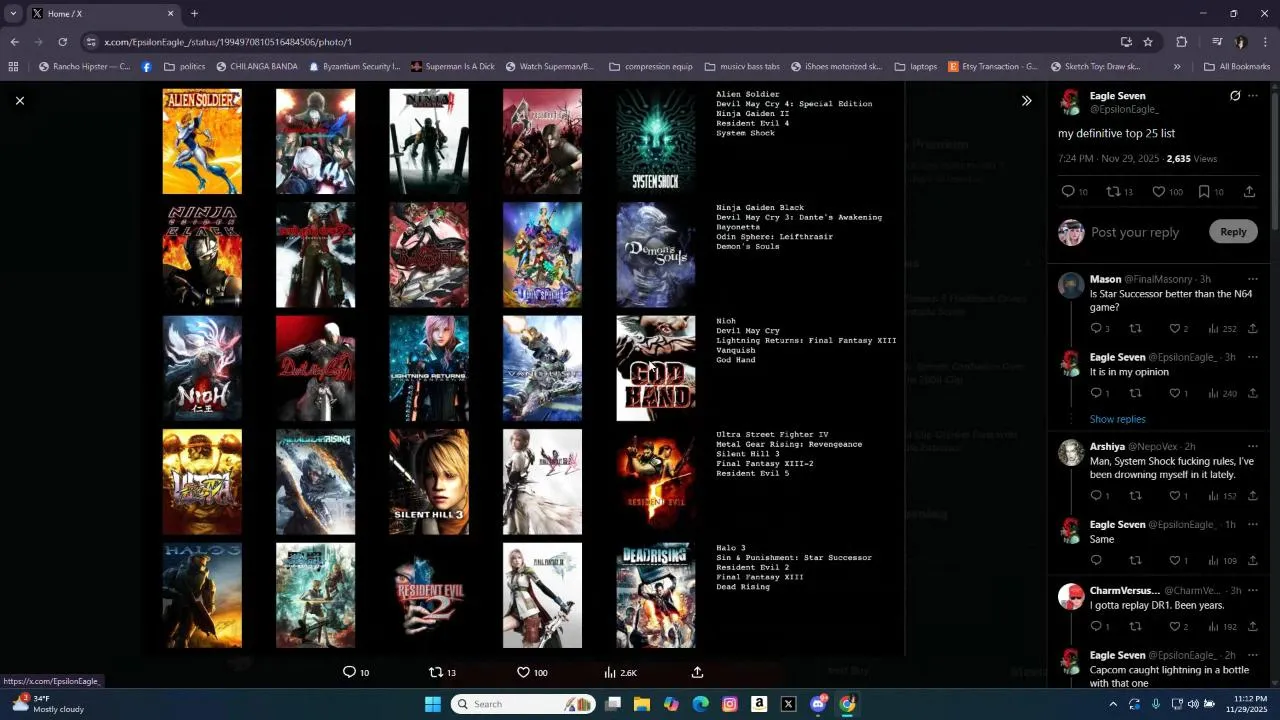Collapse the reply sidebar with the double-chevron icon

pyautogui.click(x=1026, y=101)
